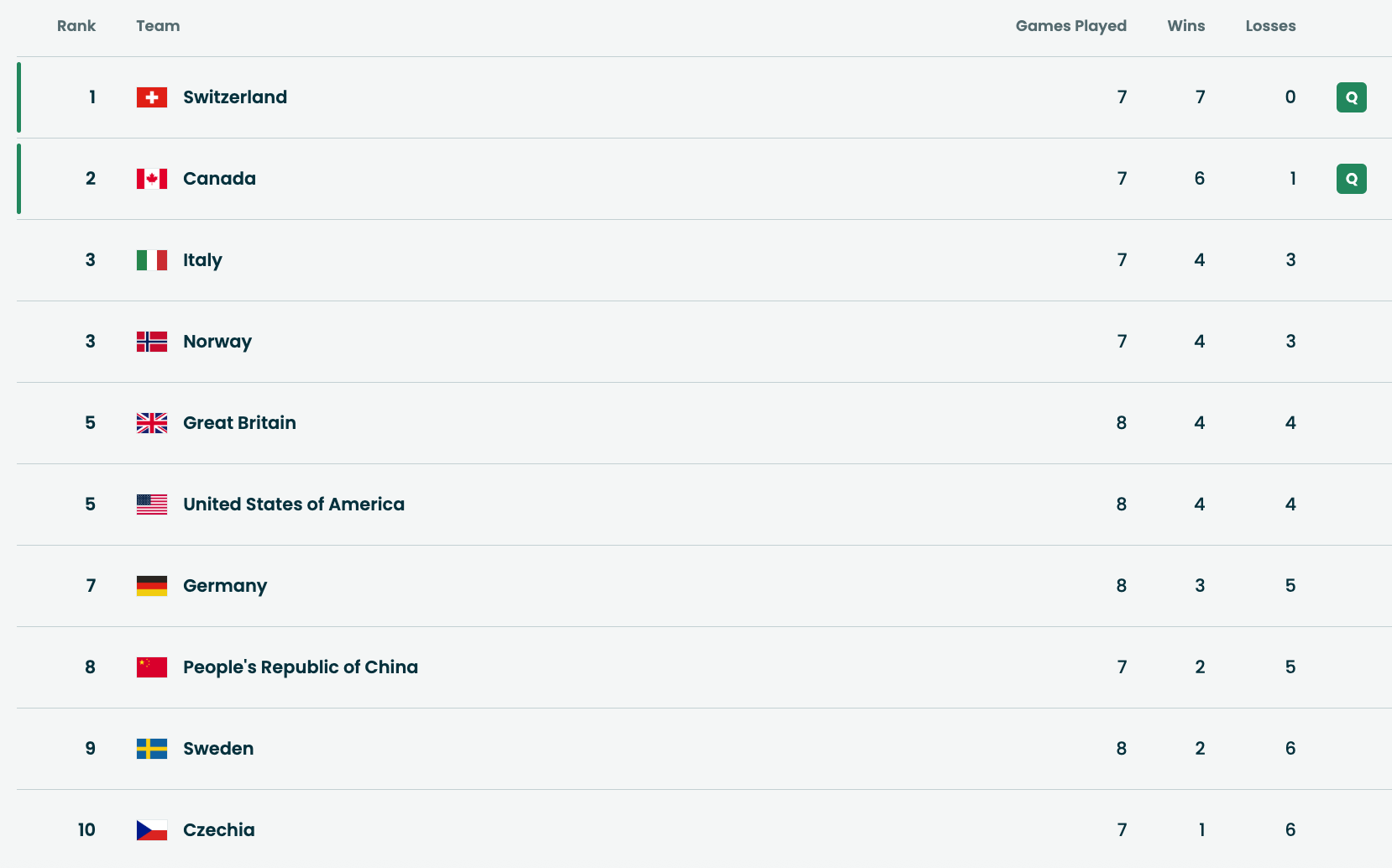Click the Switzerland flag icon

coord(152,97)
